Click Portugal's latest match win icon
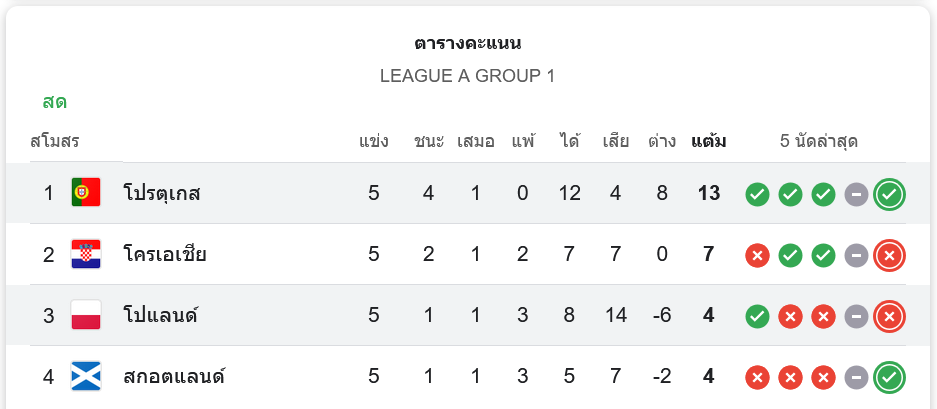 [x=889, y=194]
